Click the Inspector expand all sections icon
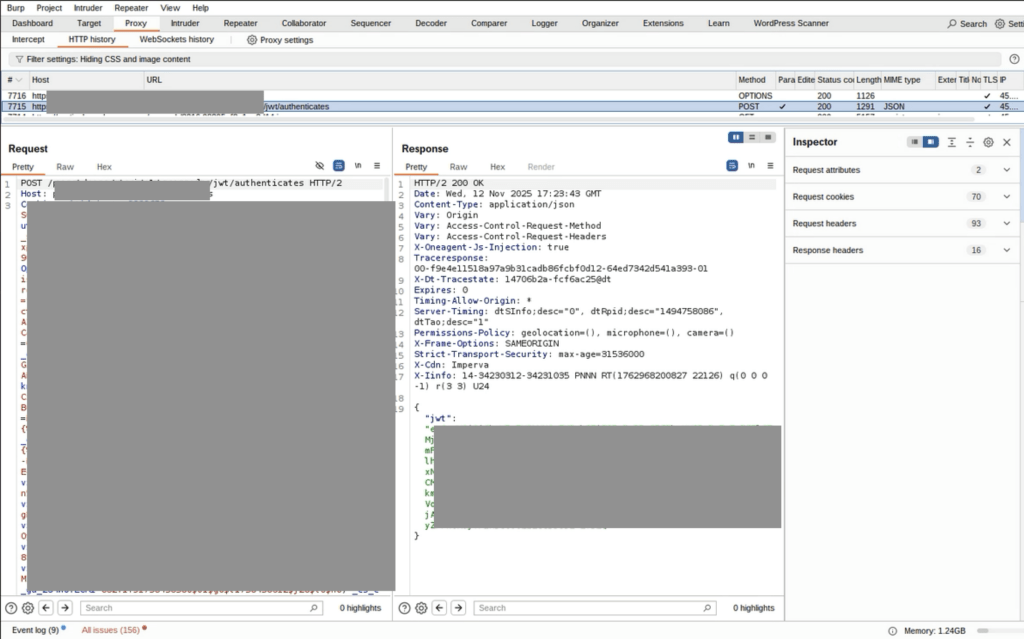 pos(952,143)
